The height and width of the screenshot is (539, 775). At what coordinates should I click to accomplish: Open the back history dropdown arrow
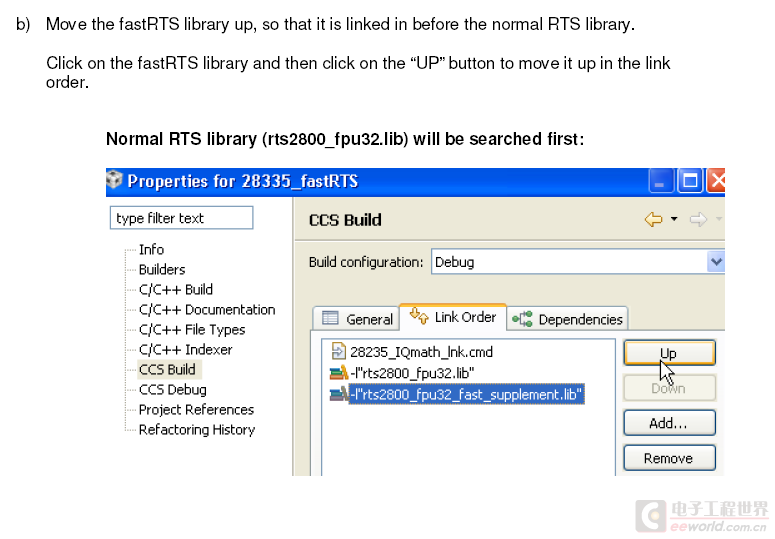click(674, 219)
